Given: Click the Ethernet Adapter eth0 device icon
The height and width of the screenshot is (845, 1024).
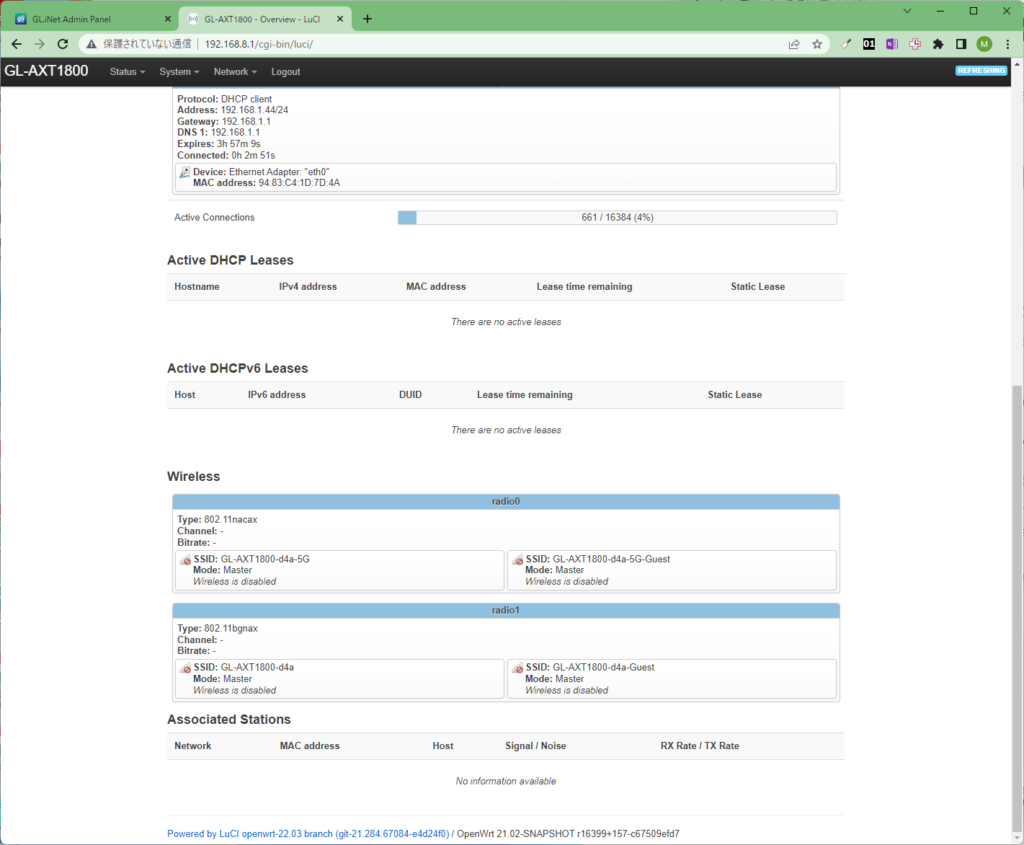Looking at the screenshot, I should click(184, 171).
